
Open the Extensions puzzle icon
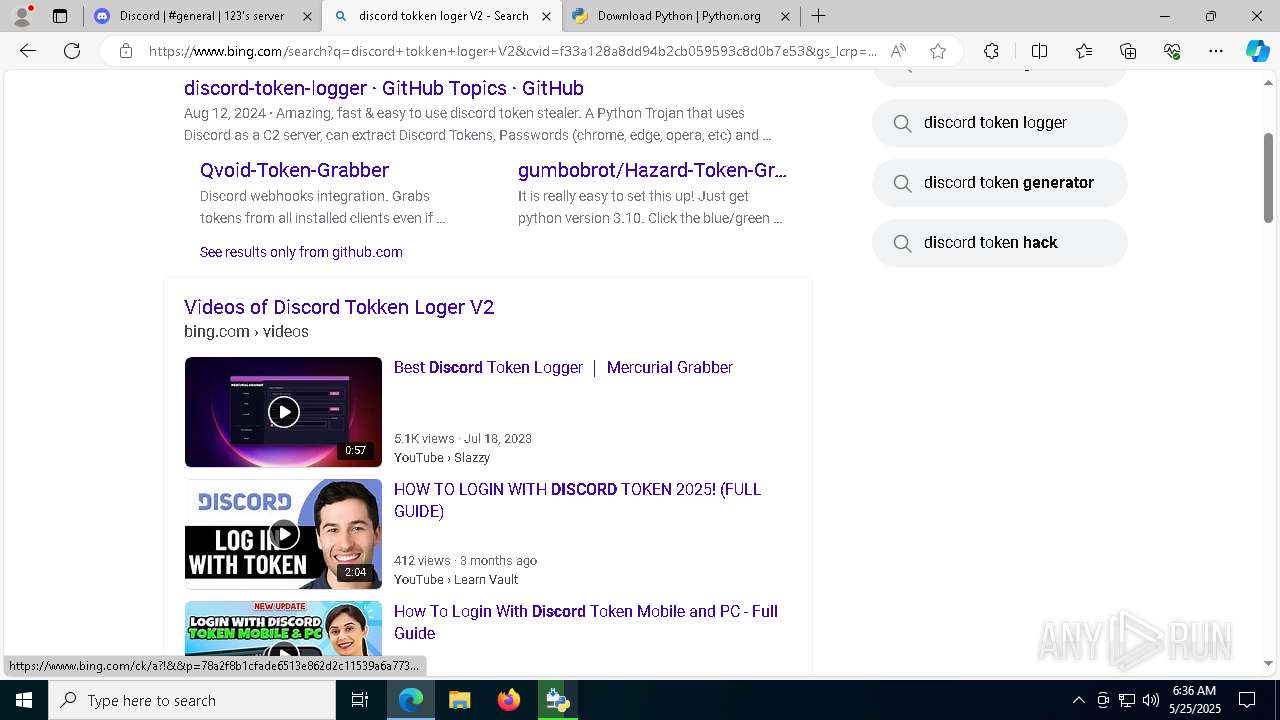(x=991, y=51)
